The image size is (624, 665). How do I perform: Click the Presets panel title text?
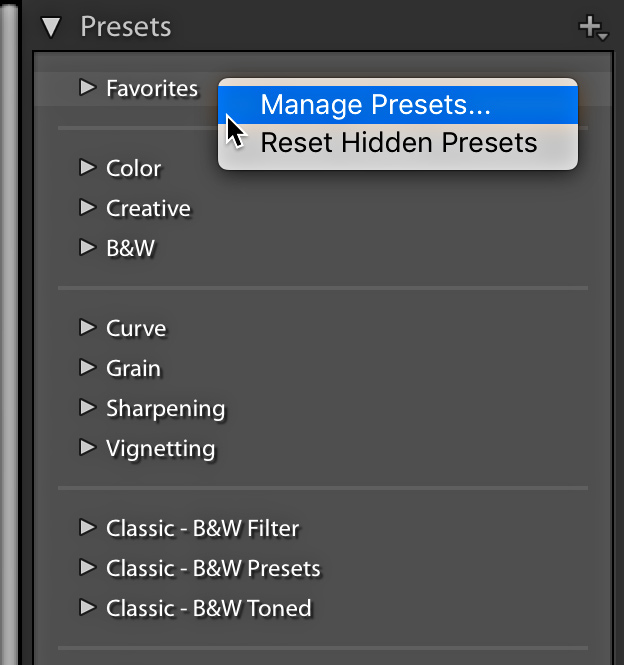click(x=125, y=27)
